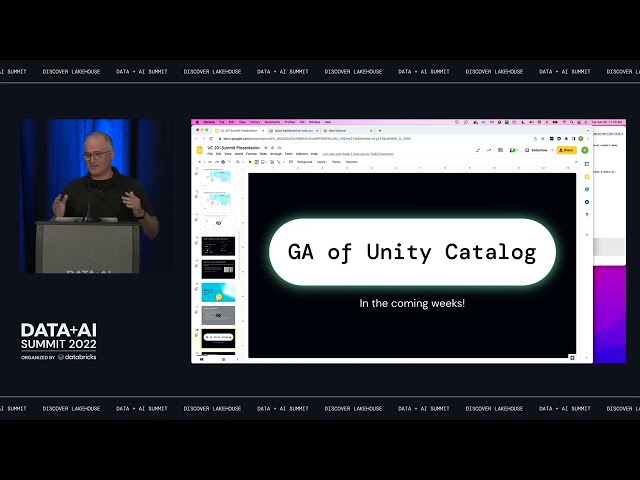Open the Chrome three-dot menu
Viewport: 640px width, 480px height.
pyautogui.click(x=588, y=139)
